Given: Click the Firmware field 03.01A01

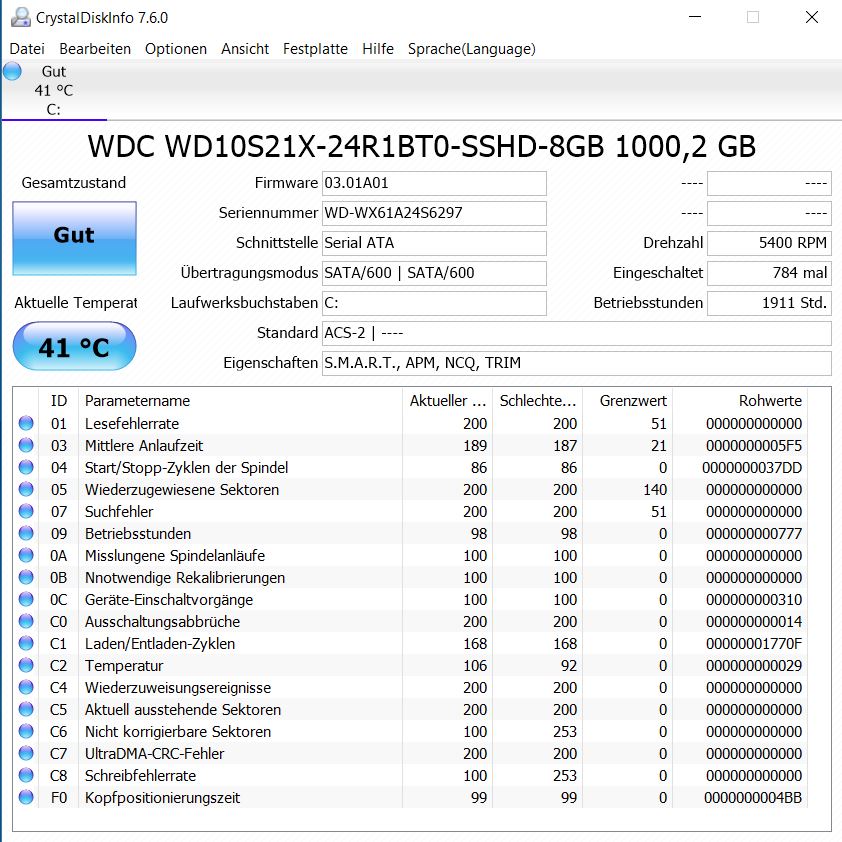Looking at the screenshot, I should point(434,183).
